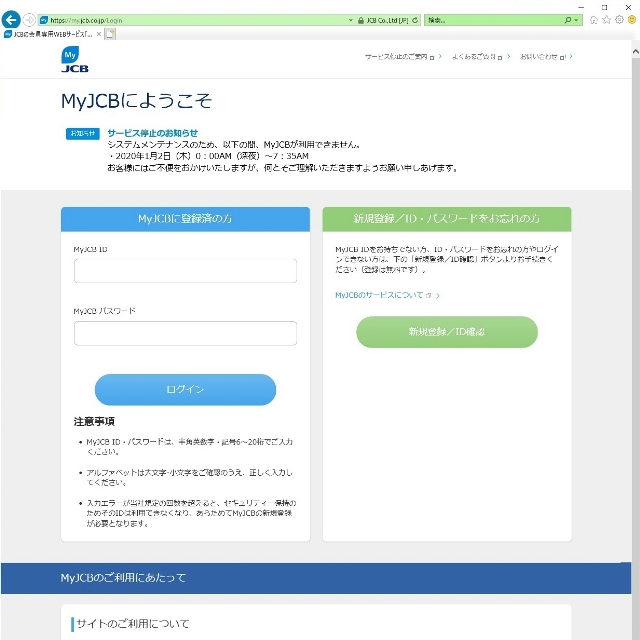The width and height of the screenshot is (640, 640).
Task: Click the 注意事項 heading
Action: [94, 422]
